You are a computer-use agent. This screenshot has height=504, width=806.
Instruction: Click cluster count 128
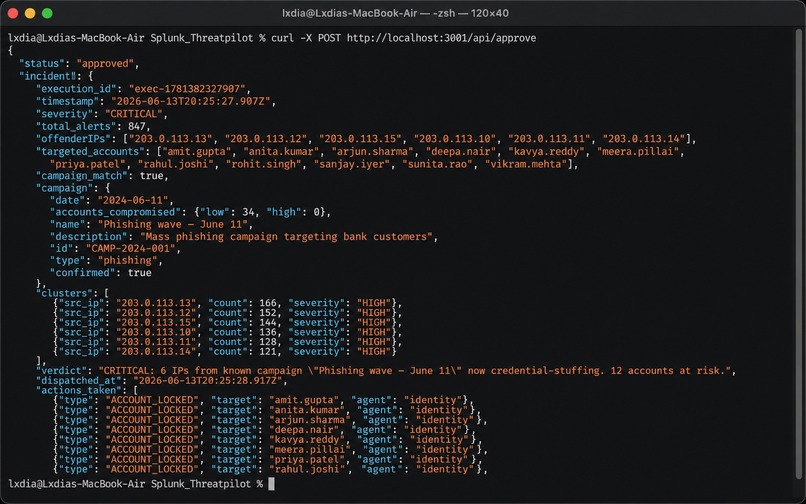268,342
